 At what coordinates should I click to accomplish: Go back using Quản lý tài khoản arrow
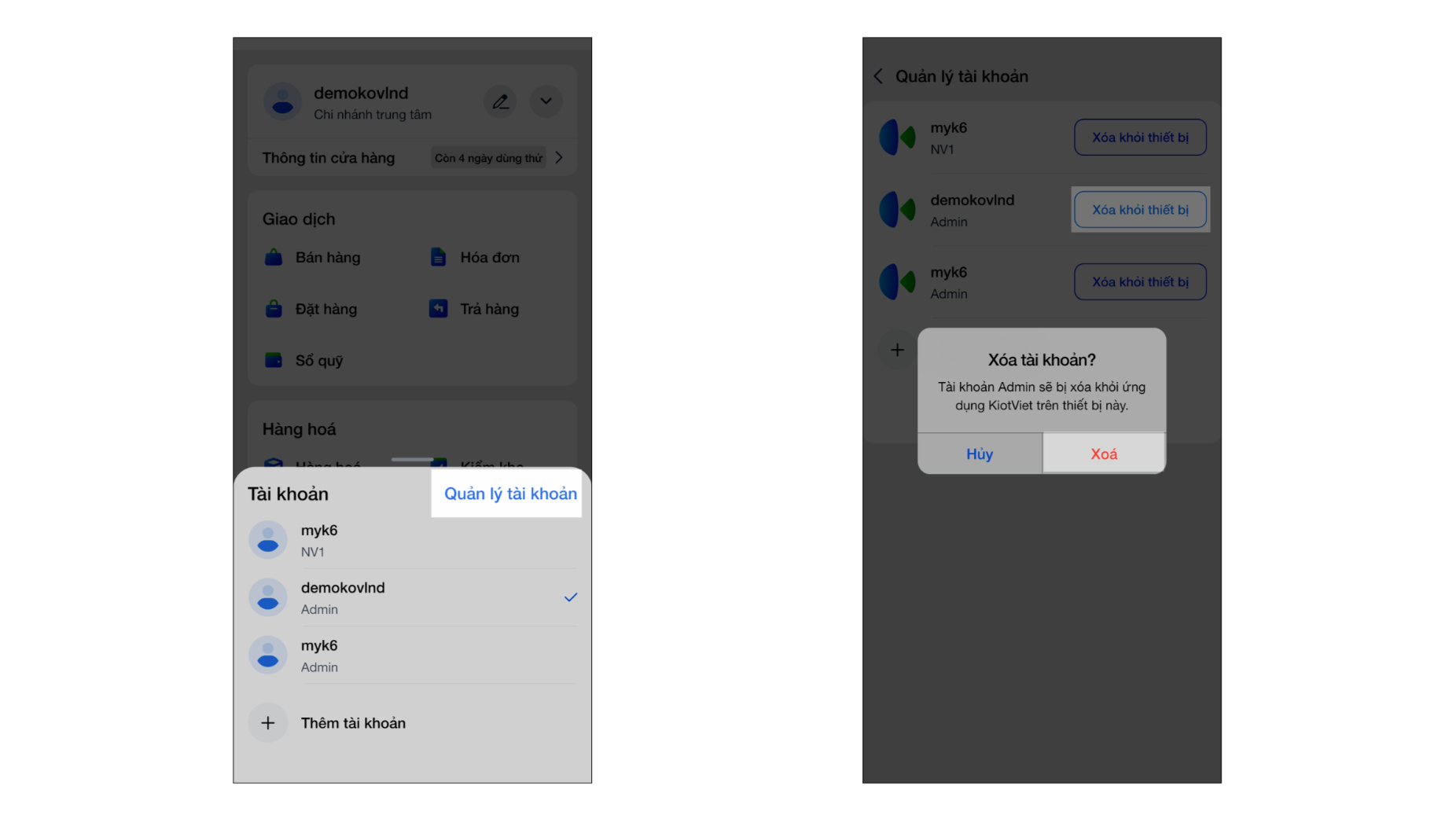pyautogui.click(x=878, y=76)
